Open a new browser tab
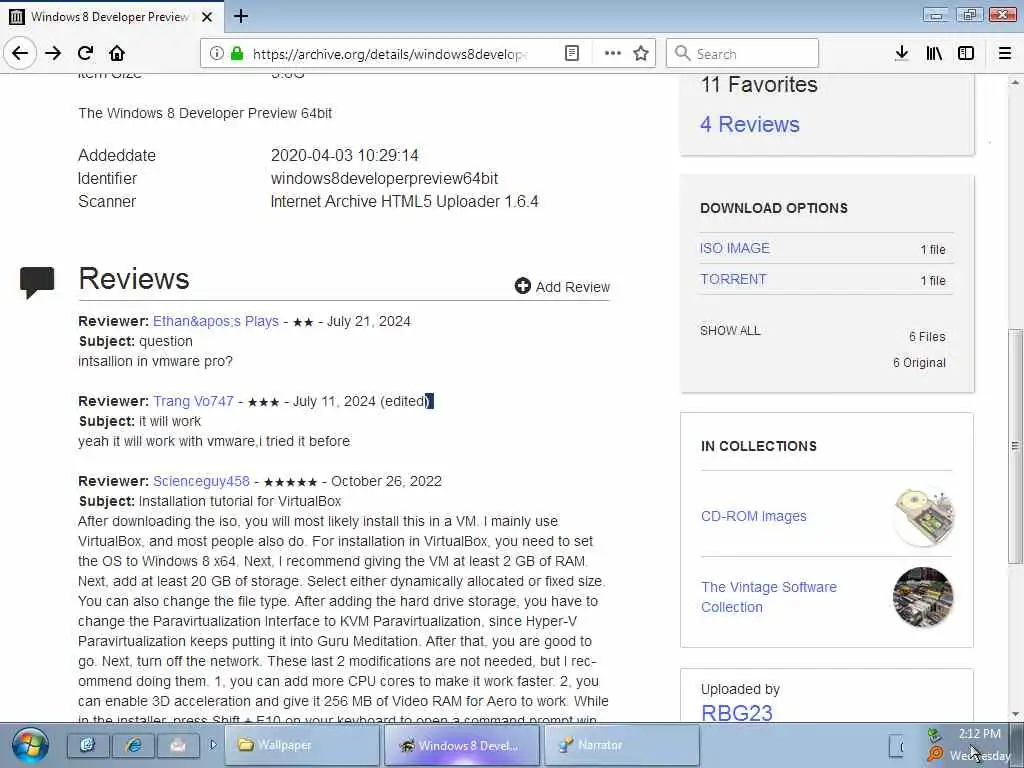This screenshot has height=768, width=1024. (x=241, y=16)
